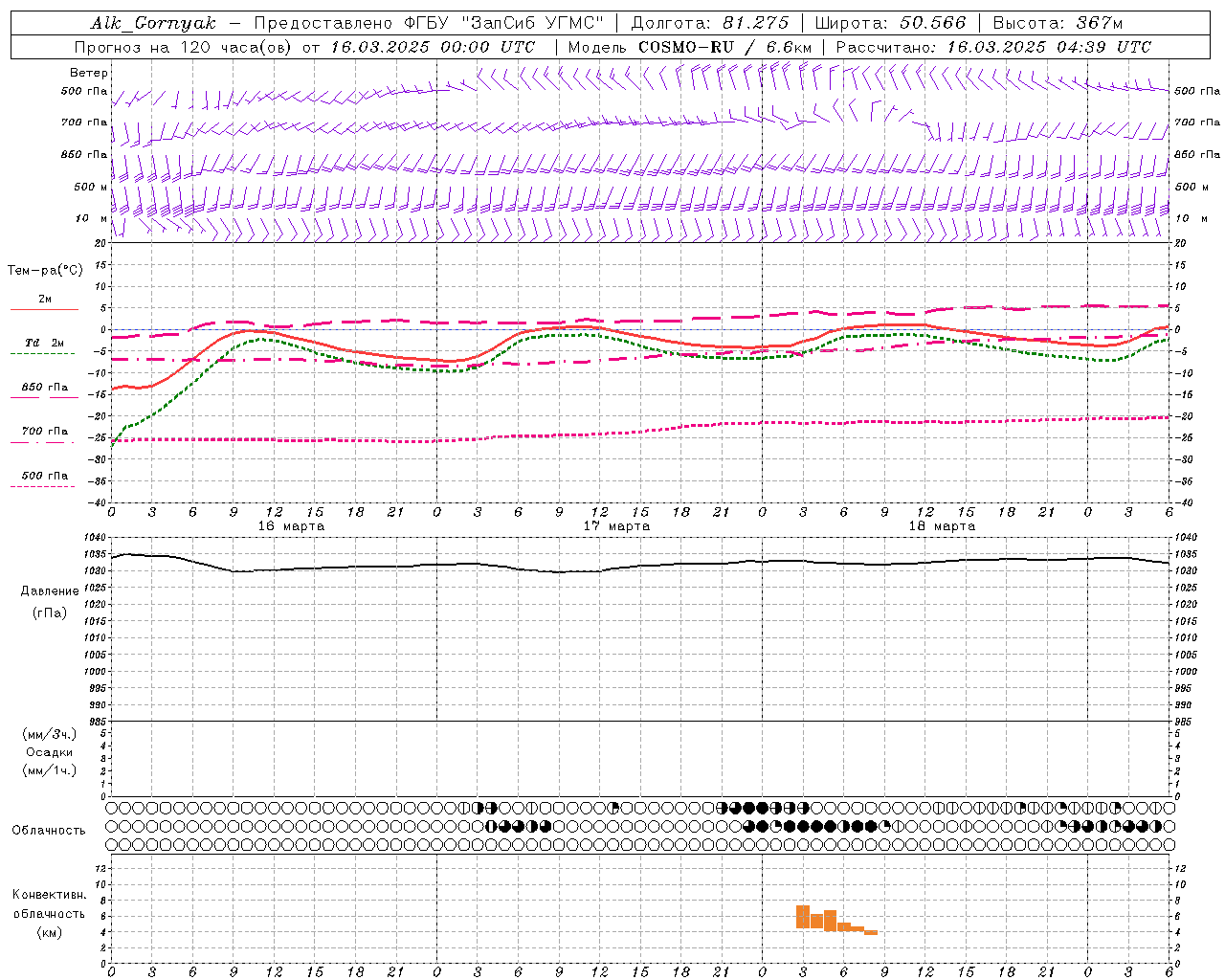This screenshot has width=1225, height=980.
Task: Click the '(мм/3ч.)' precipitation unit label
Action: pos(50,734)
